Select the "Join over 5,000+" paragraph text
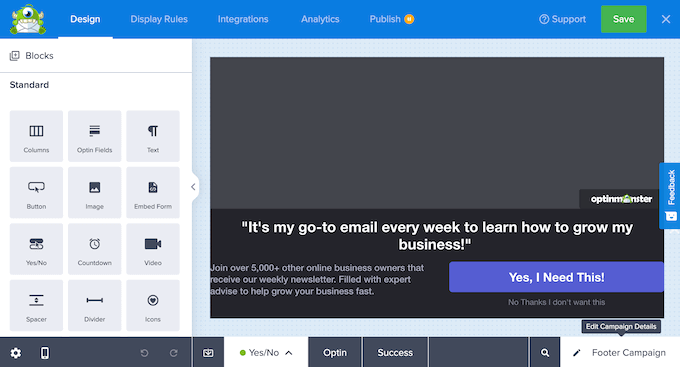Screen dimensions: 680x367 317,279
